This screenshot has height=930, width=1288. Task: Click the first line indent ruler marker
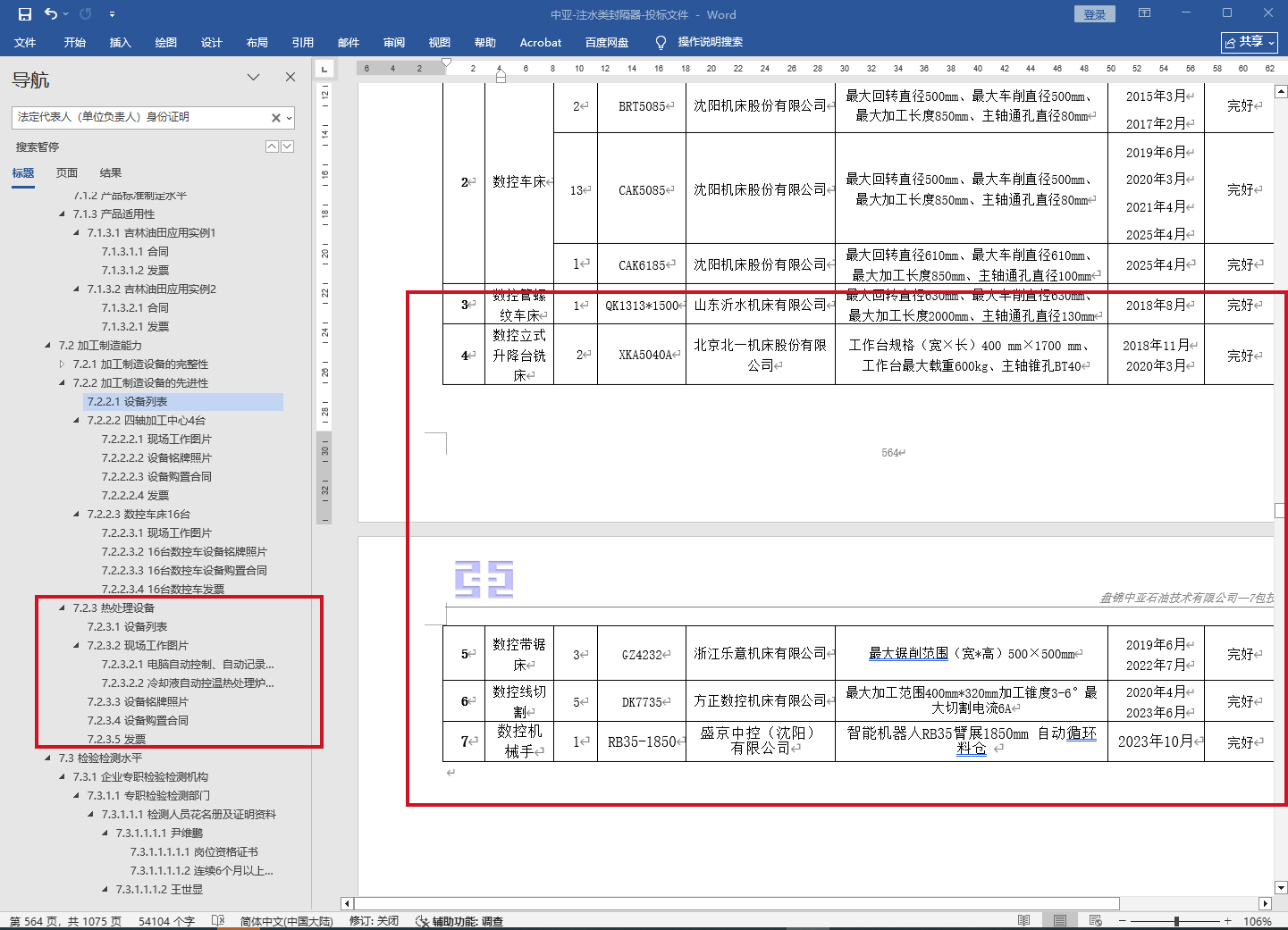pos(447,63)
